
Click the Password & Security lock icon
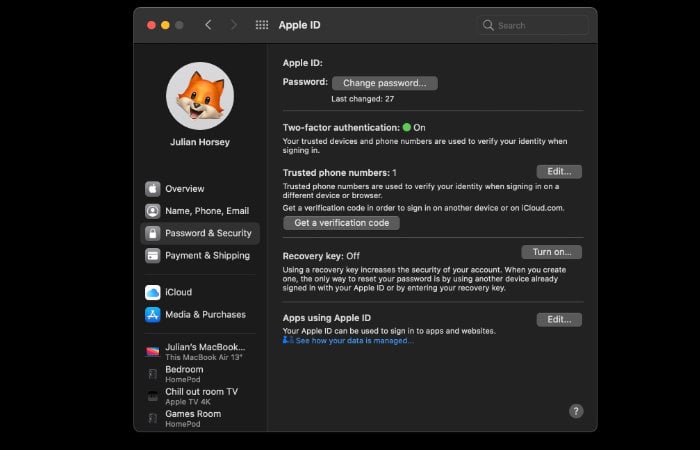(x=153, y=233)
